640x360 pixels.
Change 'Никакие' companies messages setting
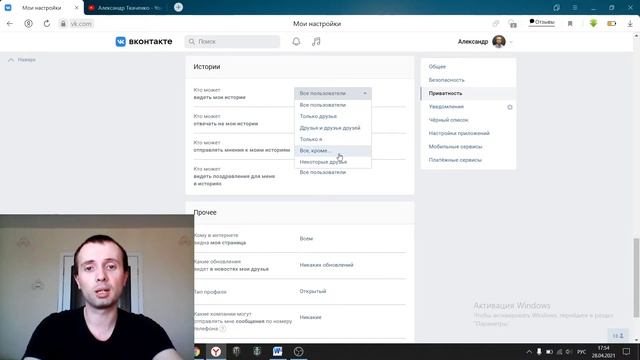pos(310,317)
